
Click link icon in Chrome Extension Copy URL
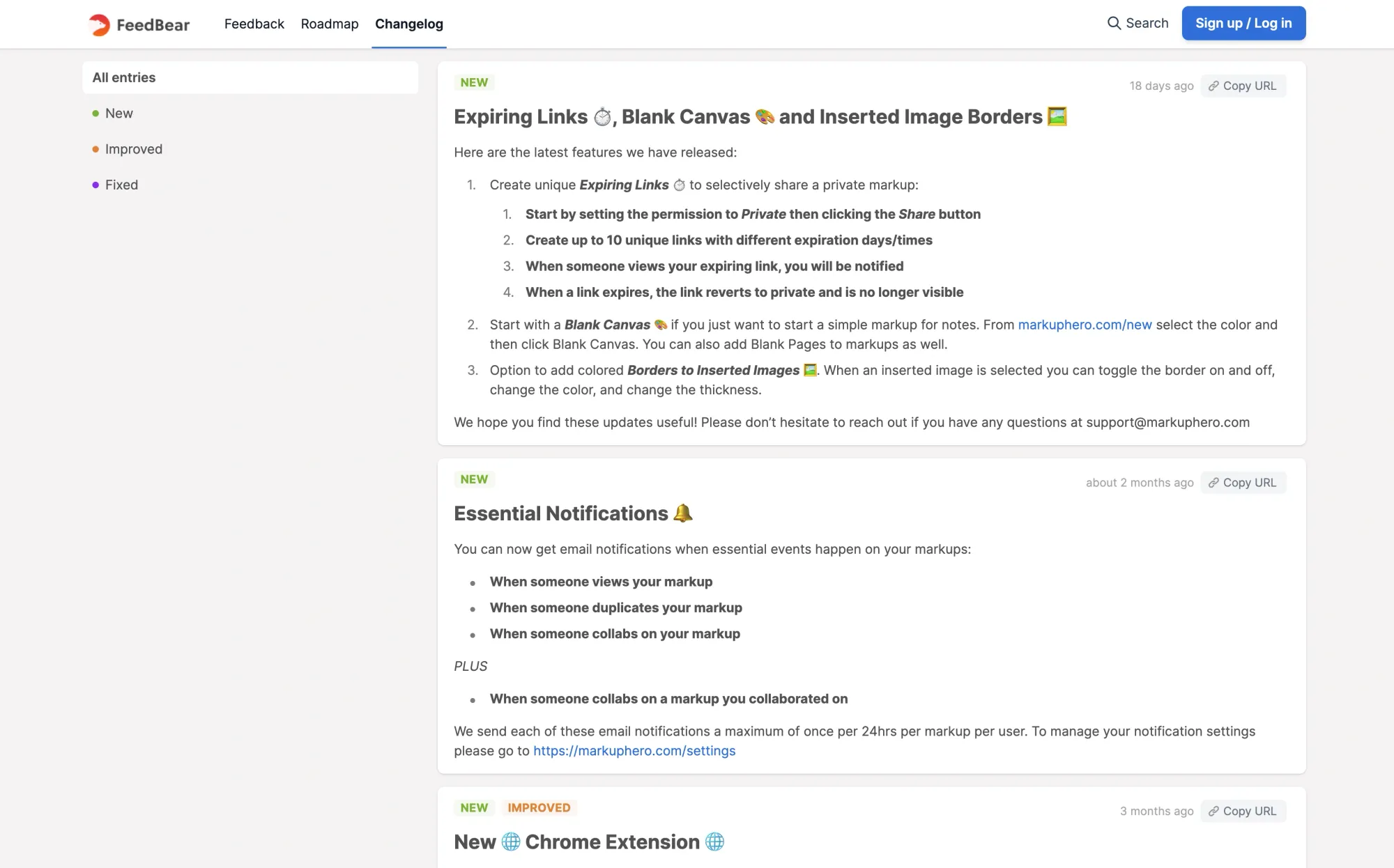coord(1213,811)
